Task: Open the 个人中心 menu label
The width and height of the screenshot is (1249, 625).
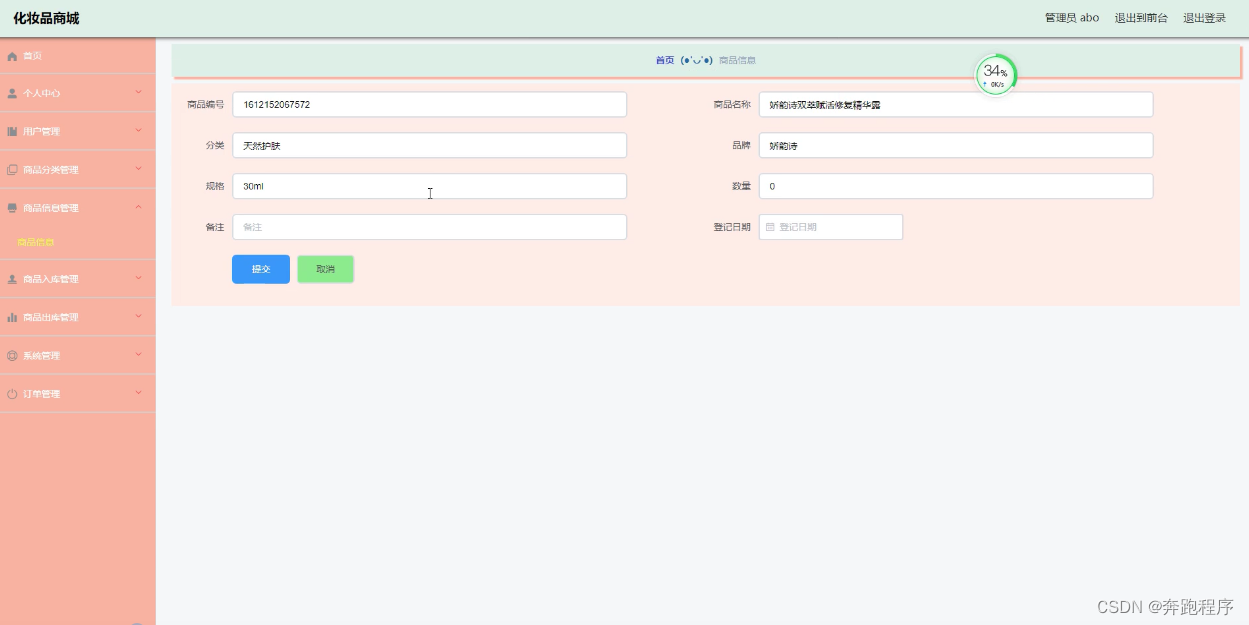Action: [42, 93]
